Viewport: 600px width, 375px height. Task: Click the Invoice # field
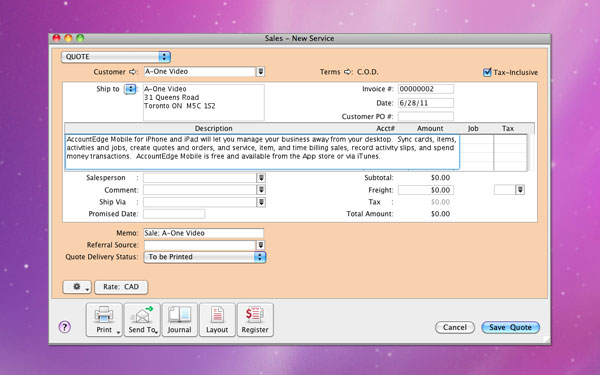coord(426,89)
